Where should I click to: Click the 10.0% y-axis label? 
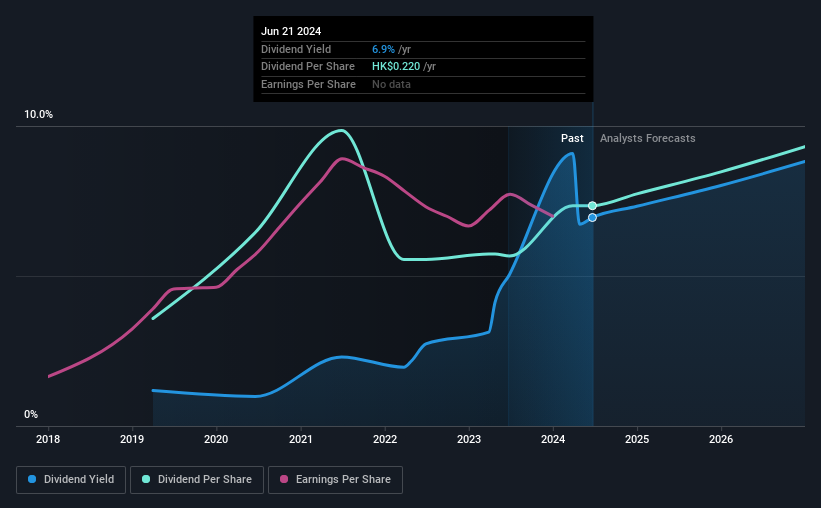pos(38,115)
